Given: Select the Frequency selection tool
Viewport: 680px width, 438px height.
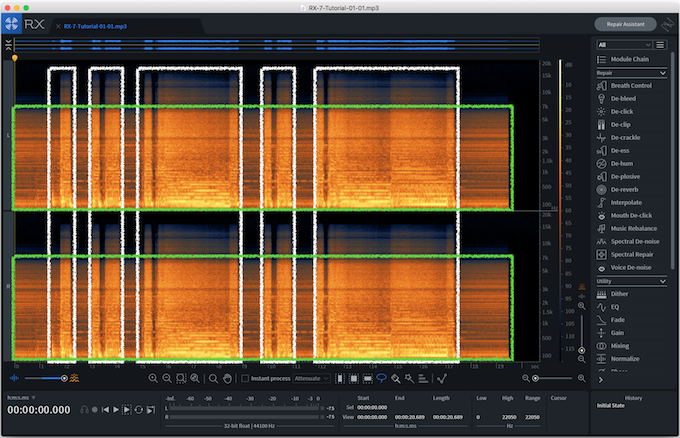Looking at the screenshot, I should 368,379.
